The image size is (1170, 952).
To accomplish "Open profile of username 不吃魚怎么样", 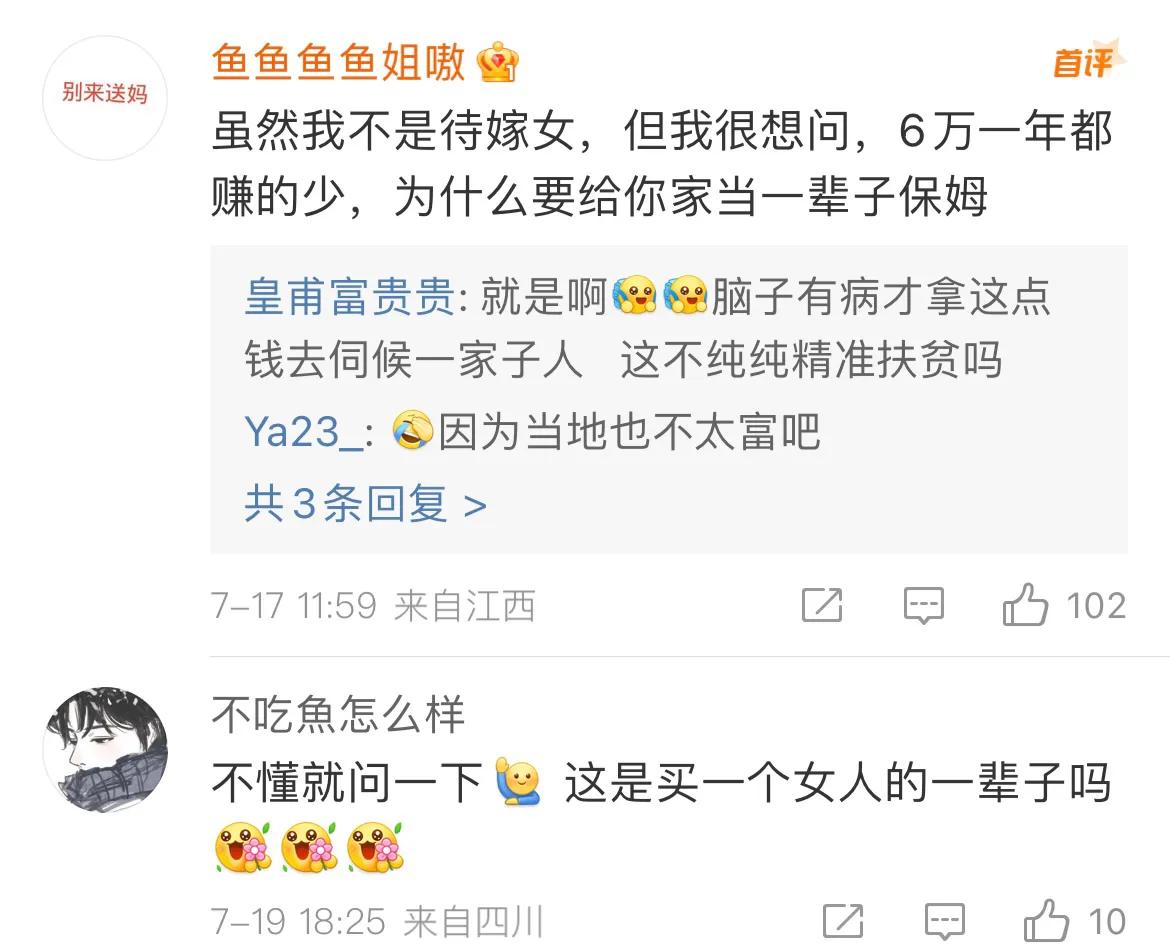I will (338, 714).
